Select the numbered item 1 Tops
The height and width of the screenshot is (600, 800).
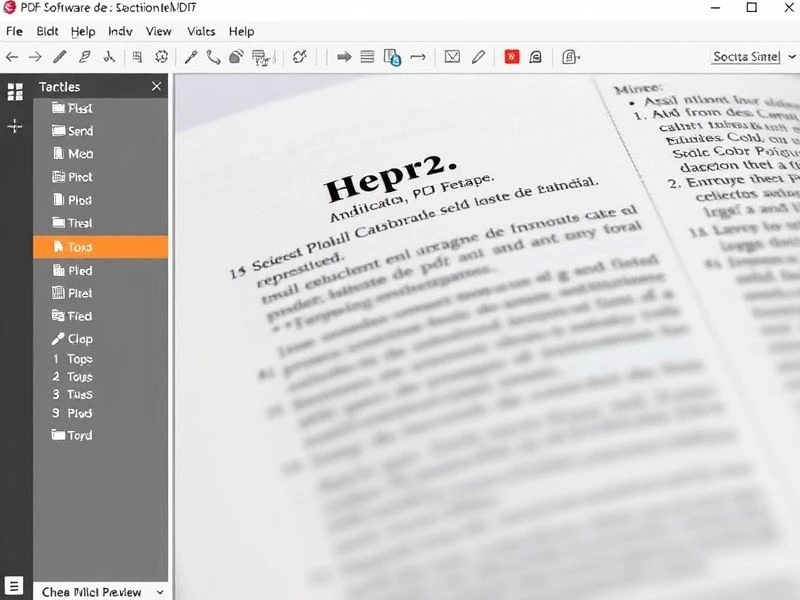[101, 359]
